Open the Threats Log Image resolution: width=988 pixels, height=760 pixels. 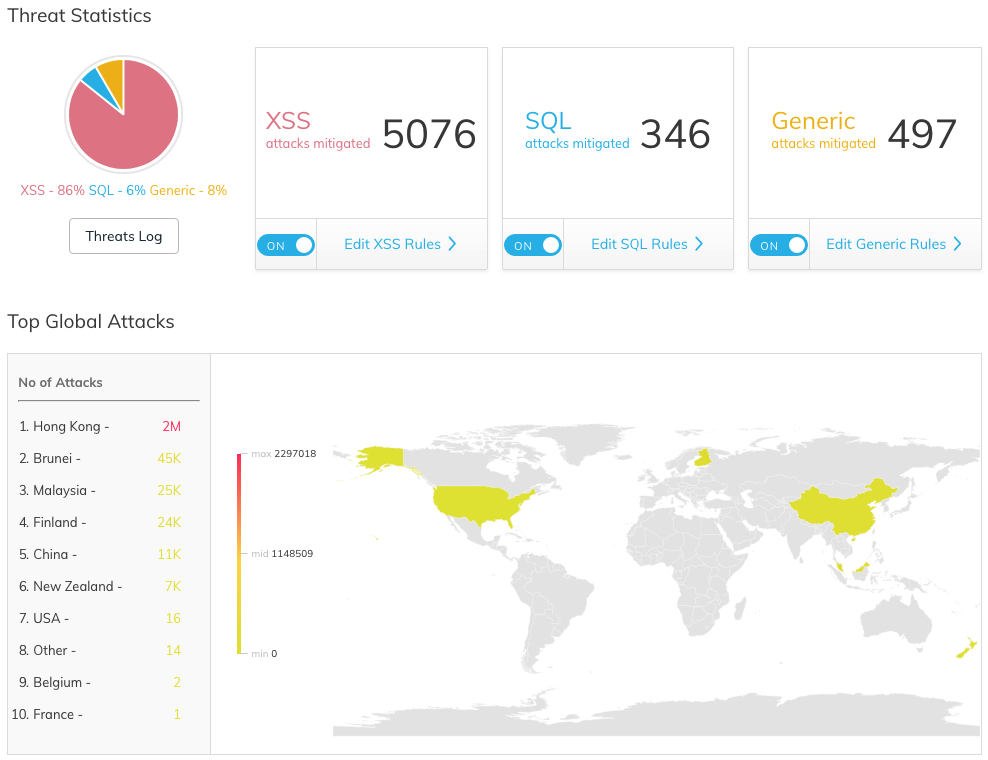tap(124, 236)
